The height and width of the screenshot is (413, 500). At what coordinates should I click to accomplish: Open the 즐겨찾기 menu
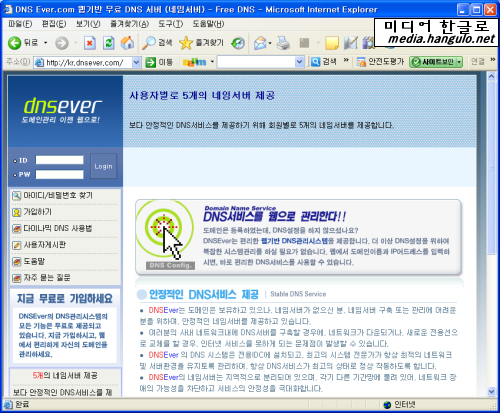click(x=129, y=24)
